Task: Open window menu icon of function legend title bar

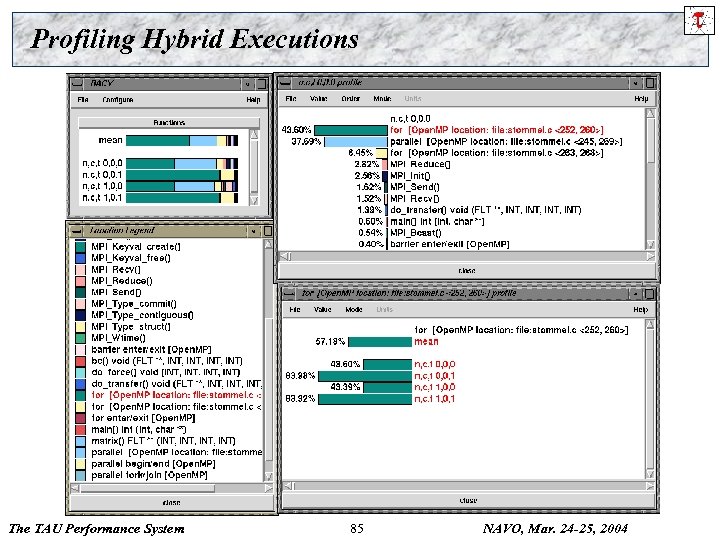Action: coord(77,230)
